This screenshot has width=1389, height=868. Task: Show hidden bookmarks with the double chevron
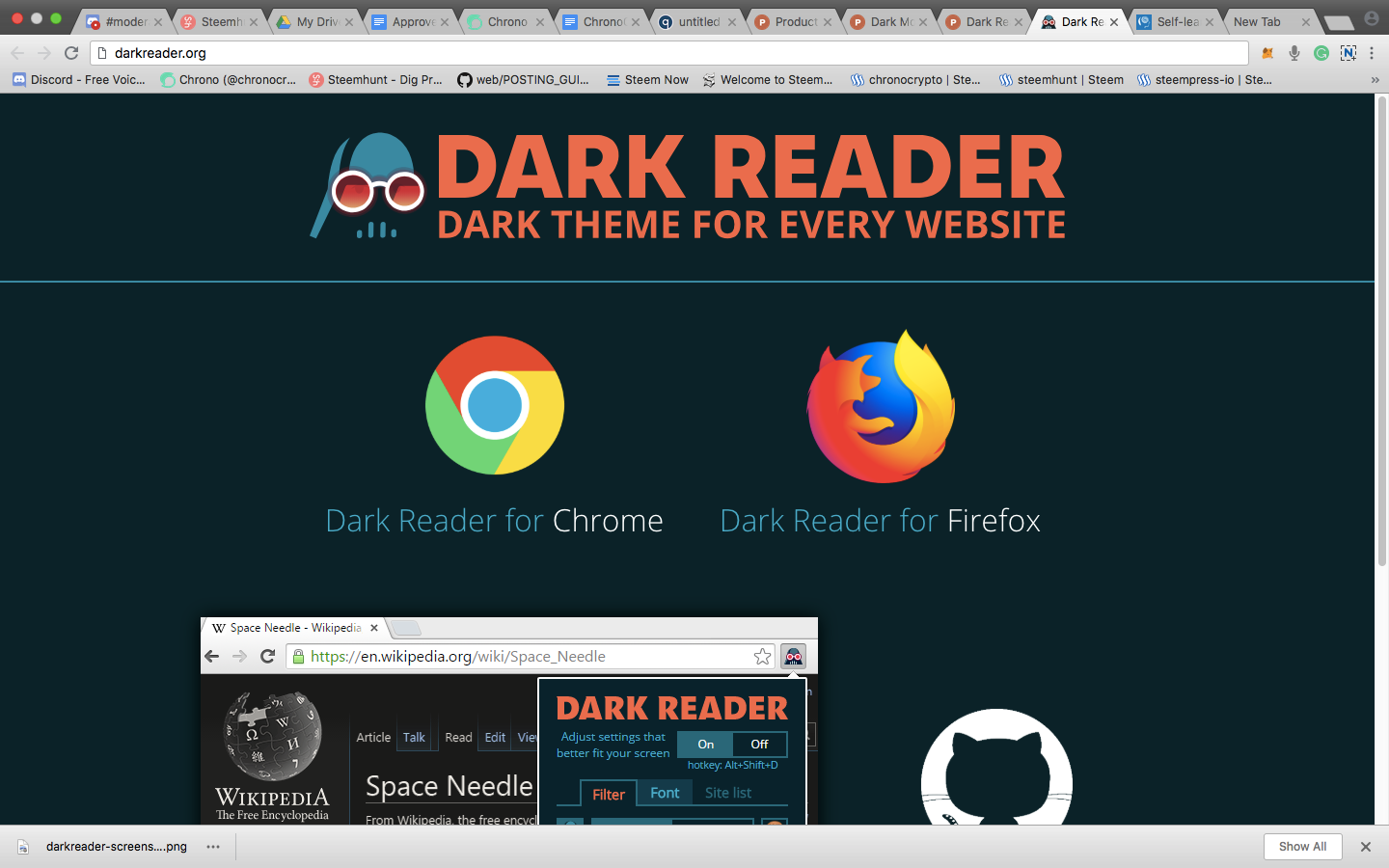(1375, 80)
